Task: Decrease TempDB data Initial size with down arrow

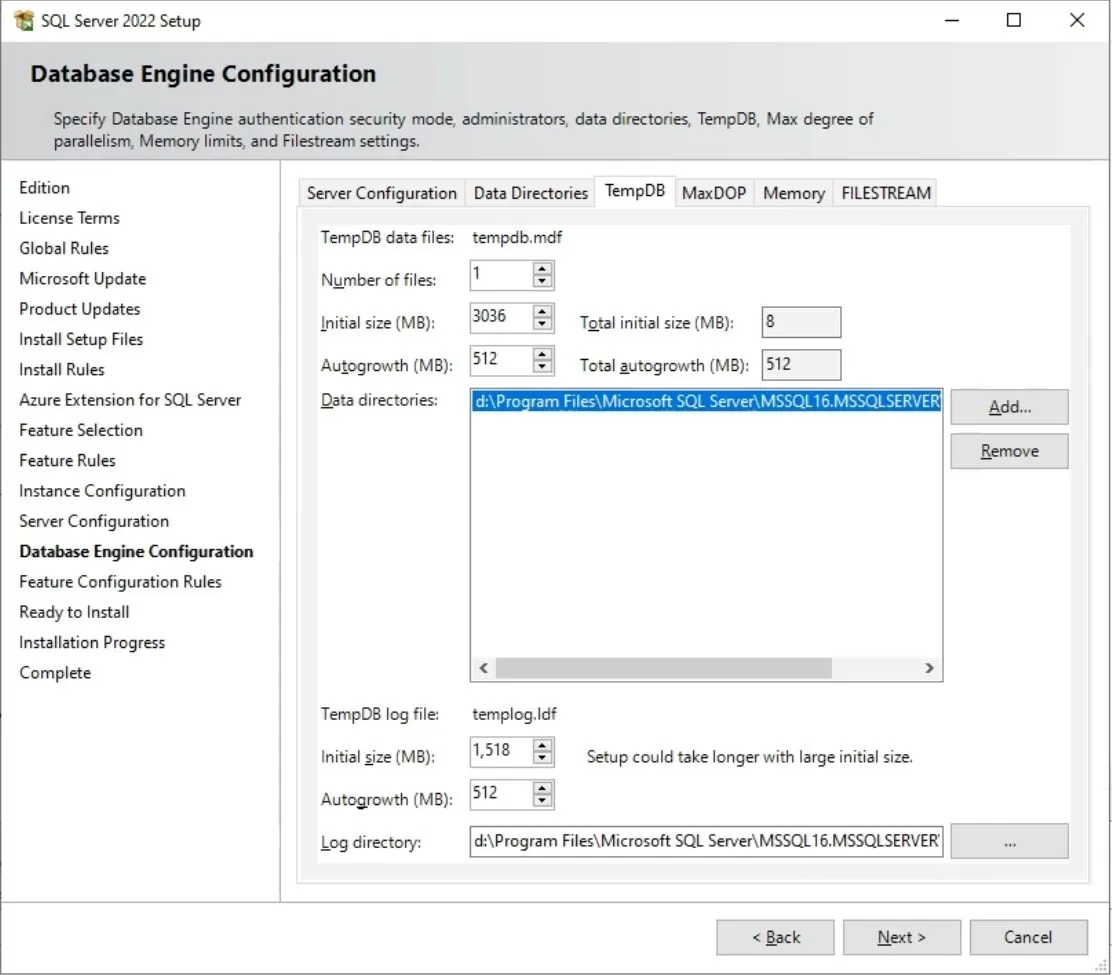Action: (543, 324)
